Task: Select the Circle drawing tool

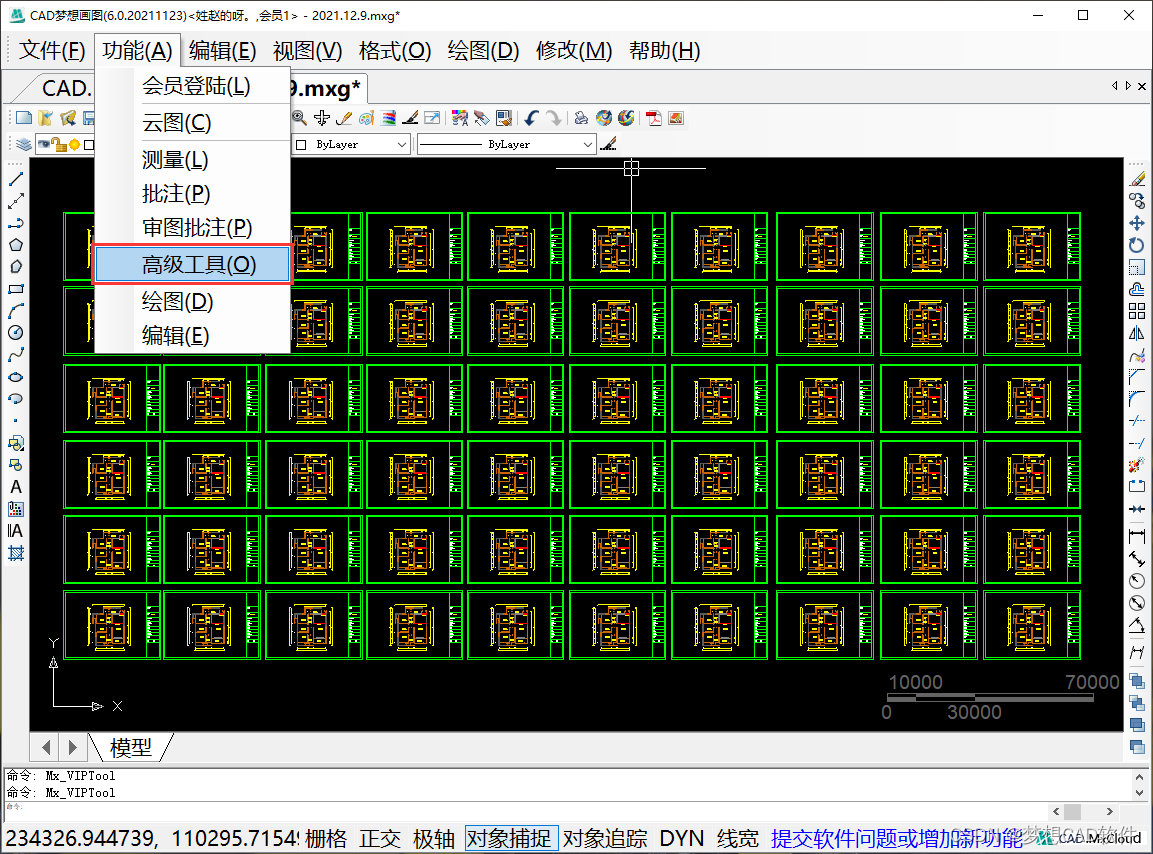Action: tap(15, 332)
